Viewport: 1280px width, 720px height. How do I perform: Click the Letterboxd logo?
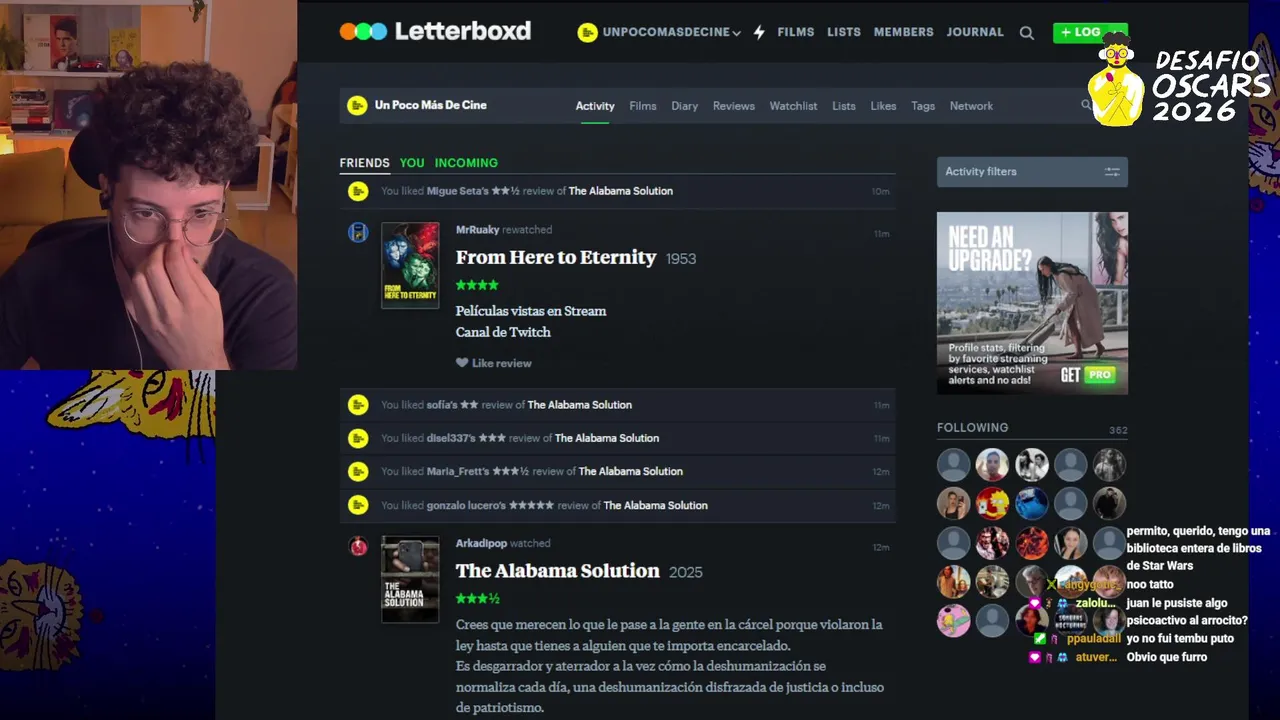pyautogui.click(x=435, y=31)
